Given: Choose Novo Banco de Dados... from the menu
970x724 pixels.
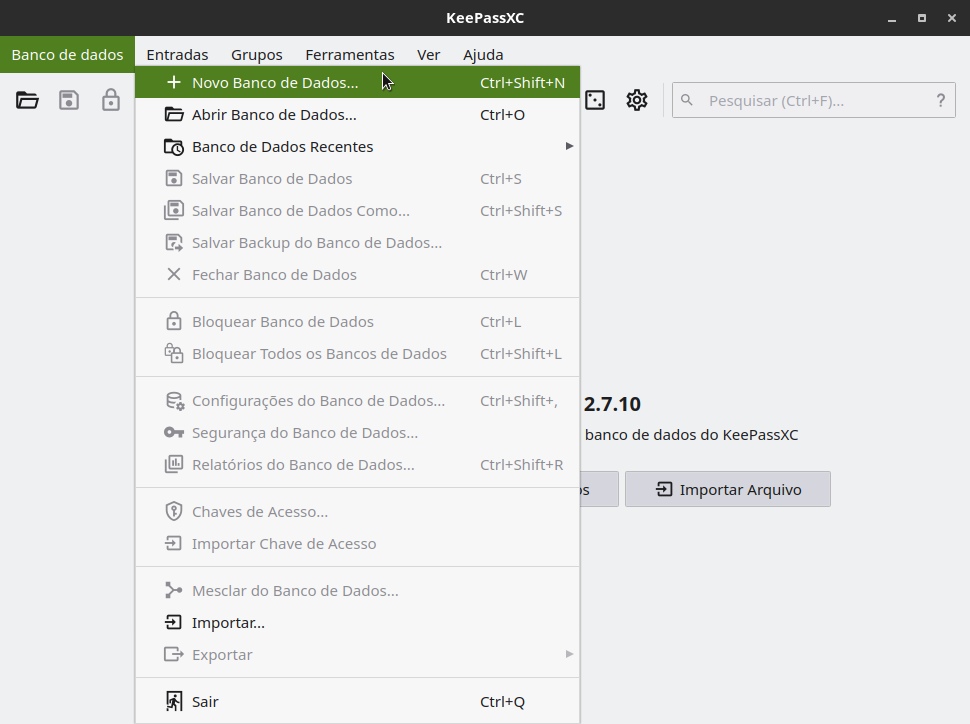Looking at the screenshot, I should pyautogui.click(x=358, y=82).
